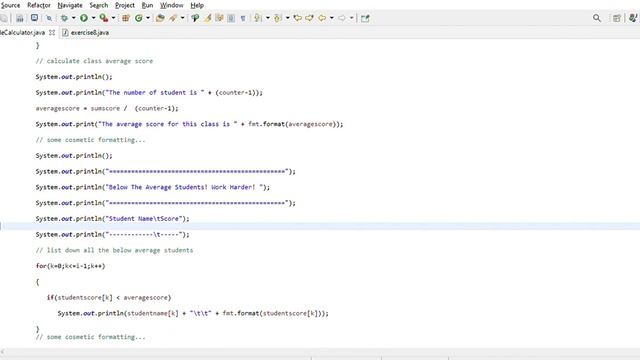
Task: Expand the Back history dropdown
Action: [x=331, y=18]
